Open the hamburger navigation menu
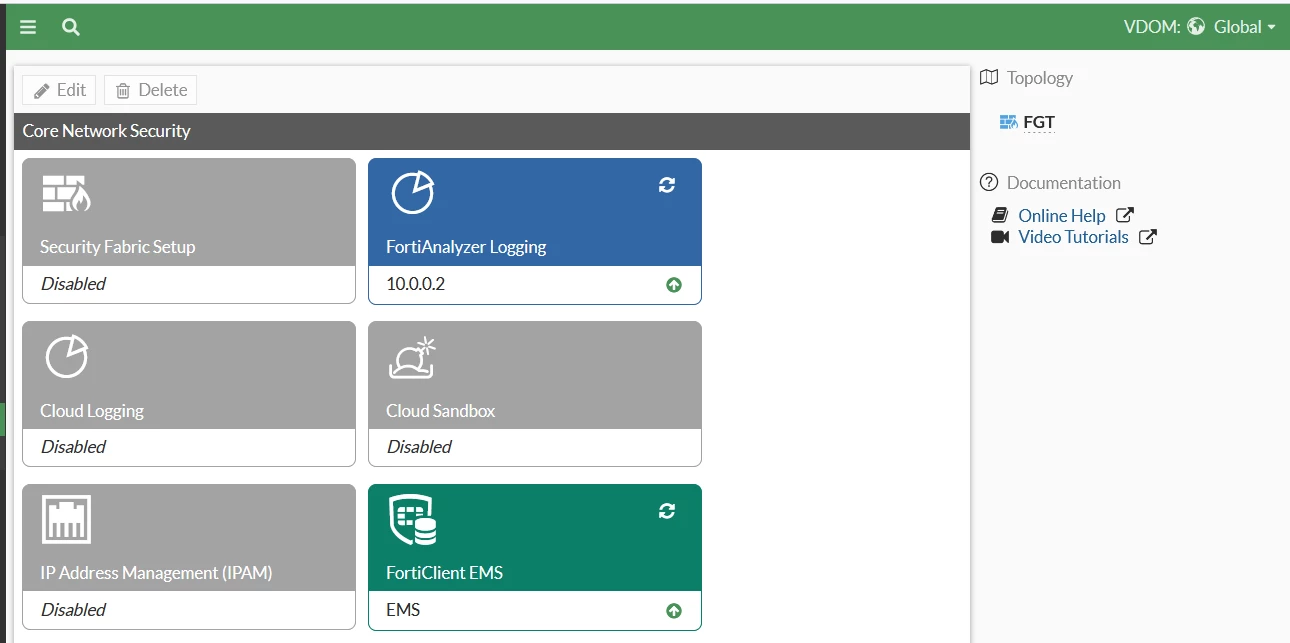Screen dimensions: 1290x643 28,27
